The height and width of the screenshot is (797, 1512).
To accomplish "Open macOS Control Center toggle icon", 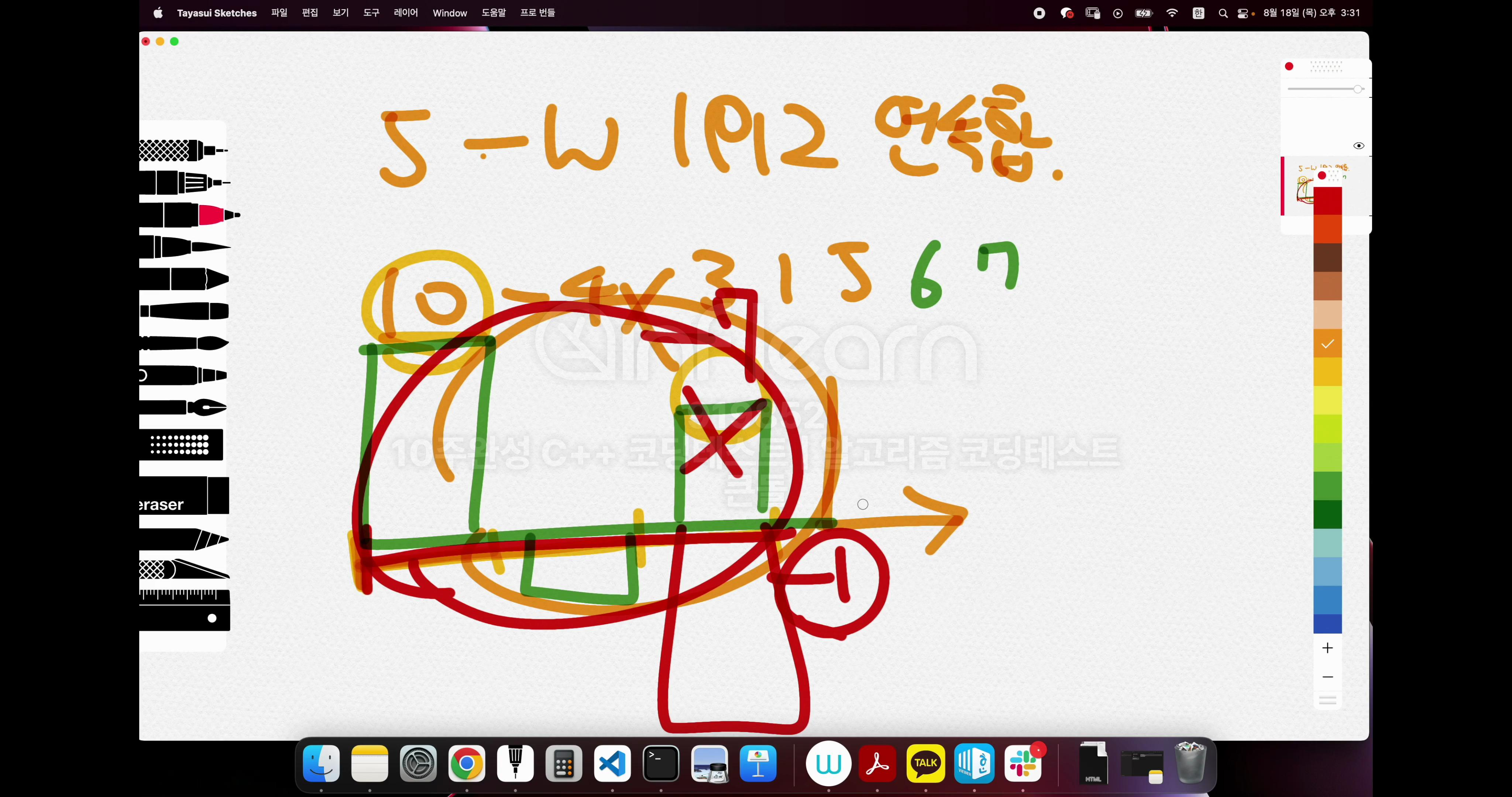I will (1242, 13).
